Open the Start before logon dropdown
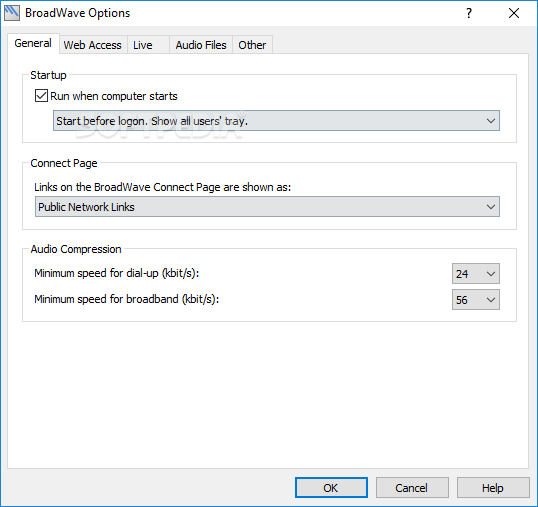The width and height of the screenshot is (538, 507). pyautogui.click(x=276, y=121)
